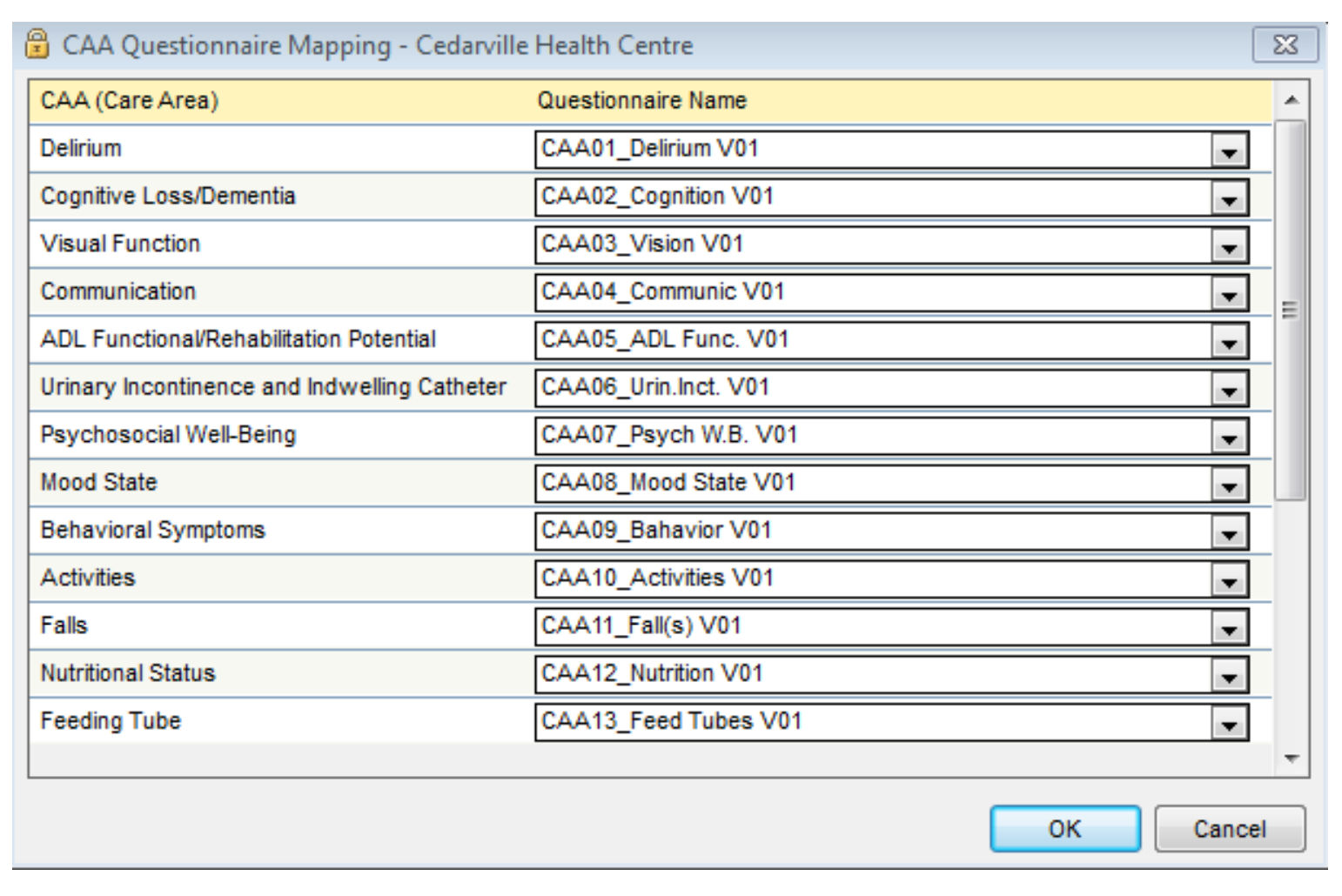The width and height of the screenshot is (1342, 896).
Task: Click the scroll up arrow
Action: coord(1291,100)
